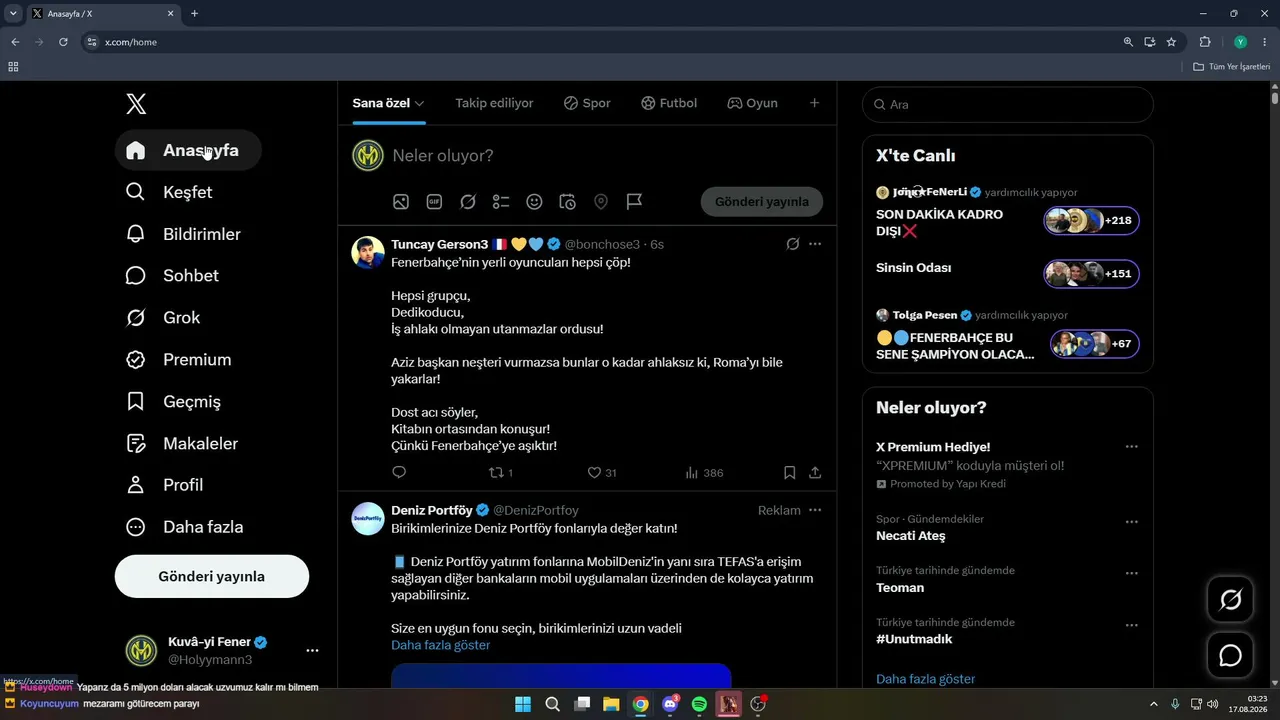Click the schedule post icon in the composer
This screenshot has width=1280, height=720.
pos(567,202)
